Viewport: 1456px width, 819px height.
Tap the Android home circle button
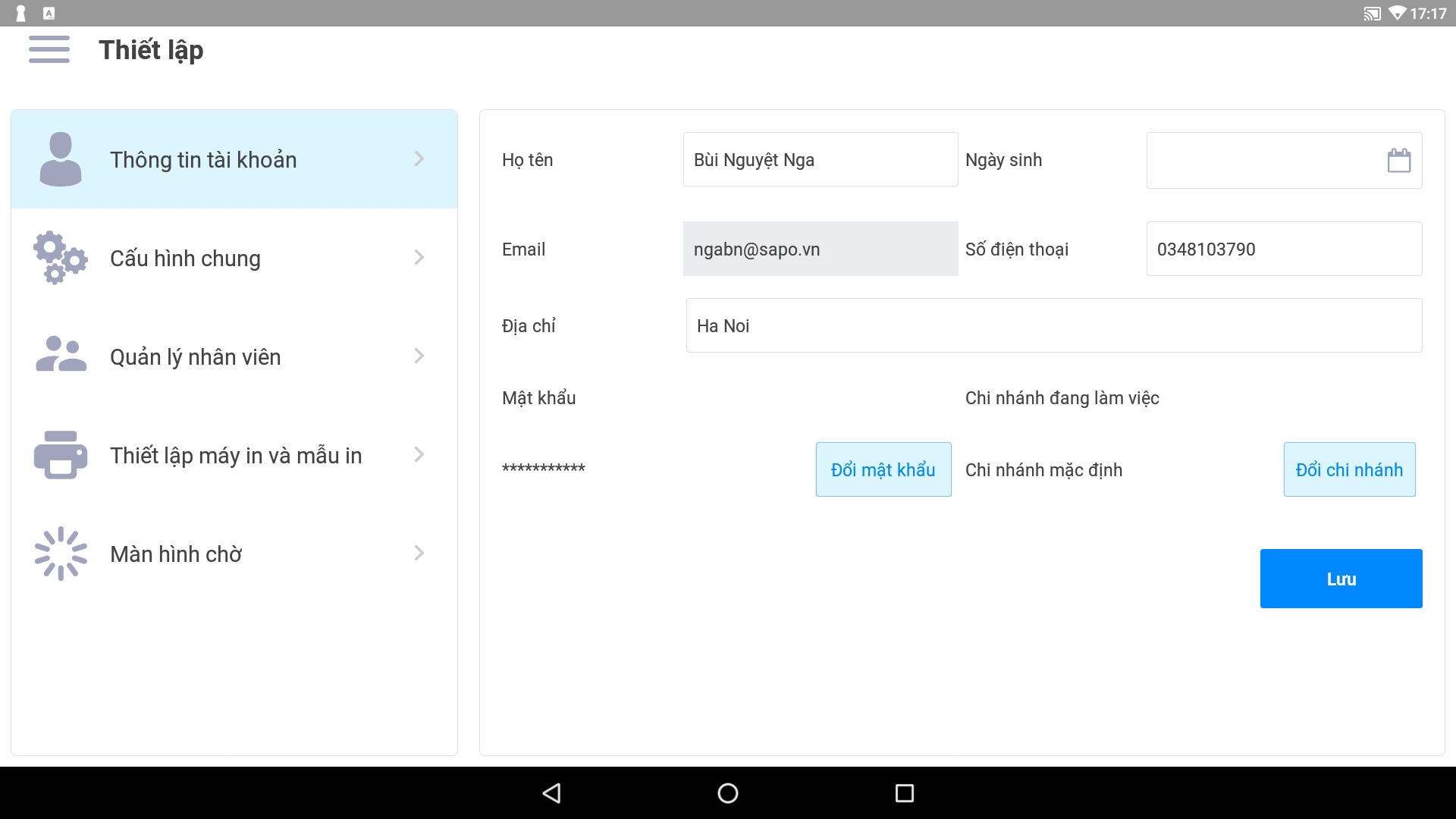coord(728,793)
